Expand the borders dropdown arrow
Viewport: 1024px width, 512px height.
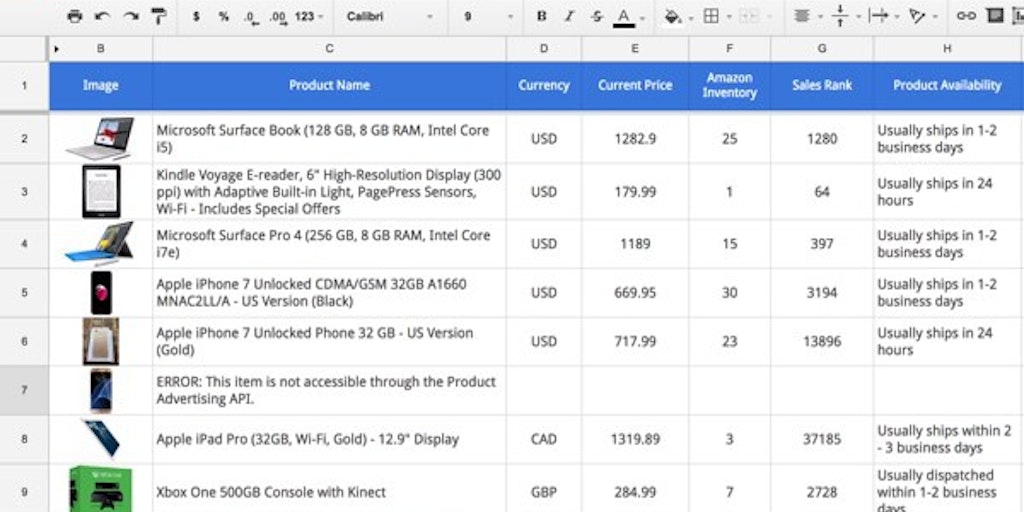pos(729,17)
